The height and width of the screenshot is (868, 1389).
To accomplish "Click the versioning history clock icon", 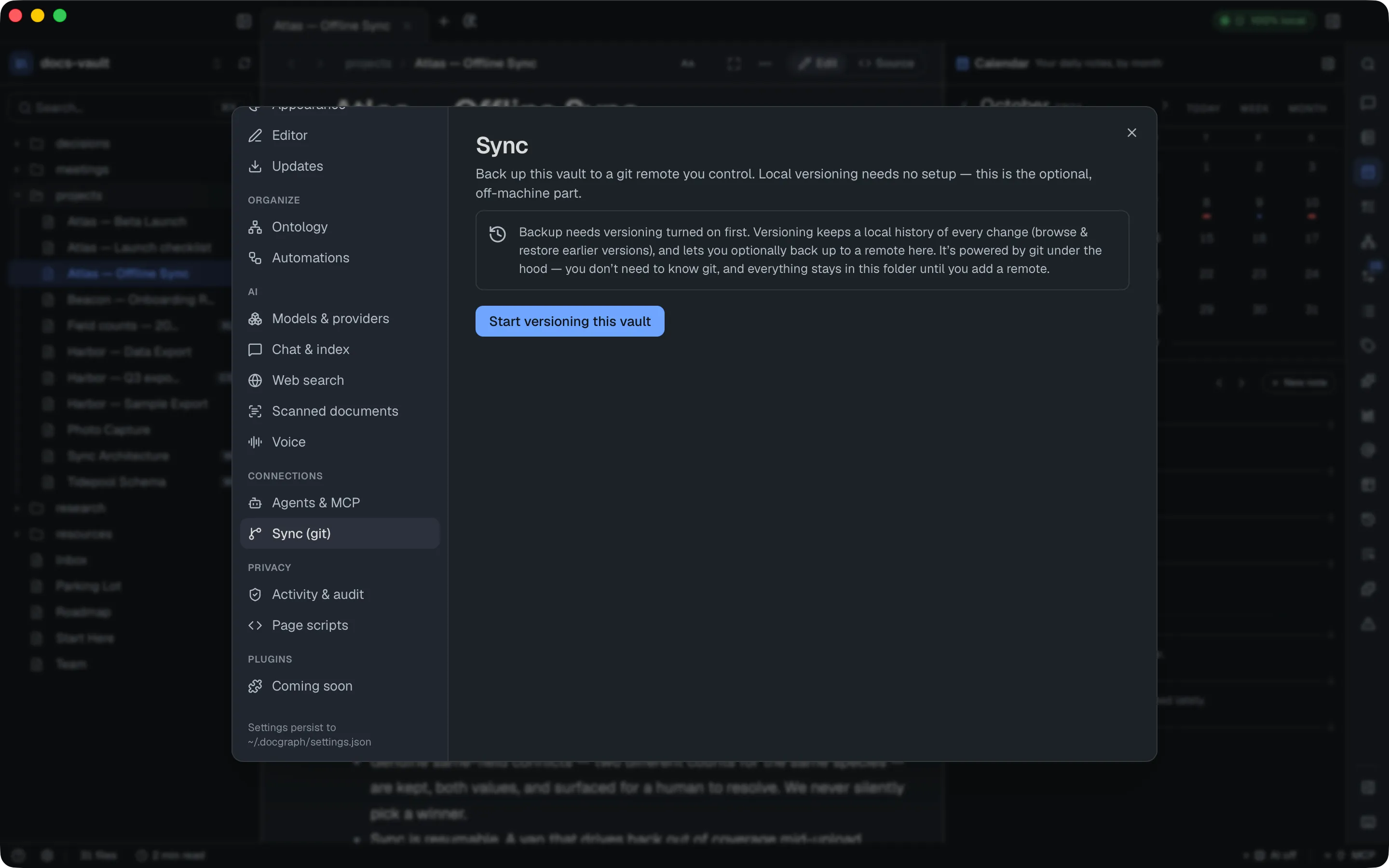I will 497,234.
